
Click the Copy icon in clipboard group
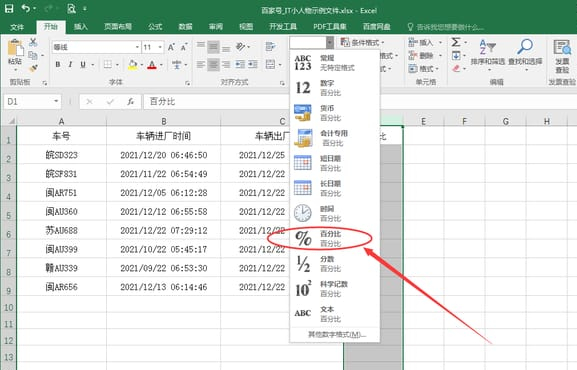33,55
